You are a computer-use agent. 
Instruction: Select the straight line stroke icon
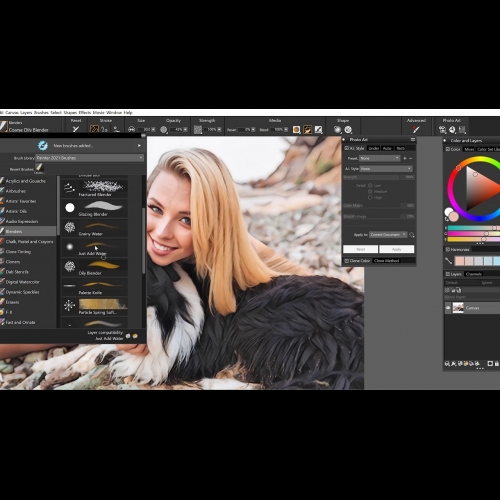click(x=105, y=129)
